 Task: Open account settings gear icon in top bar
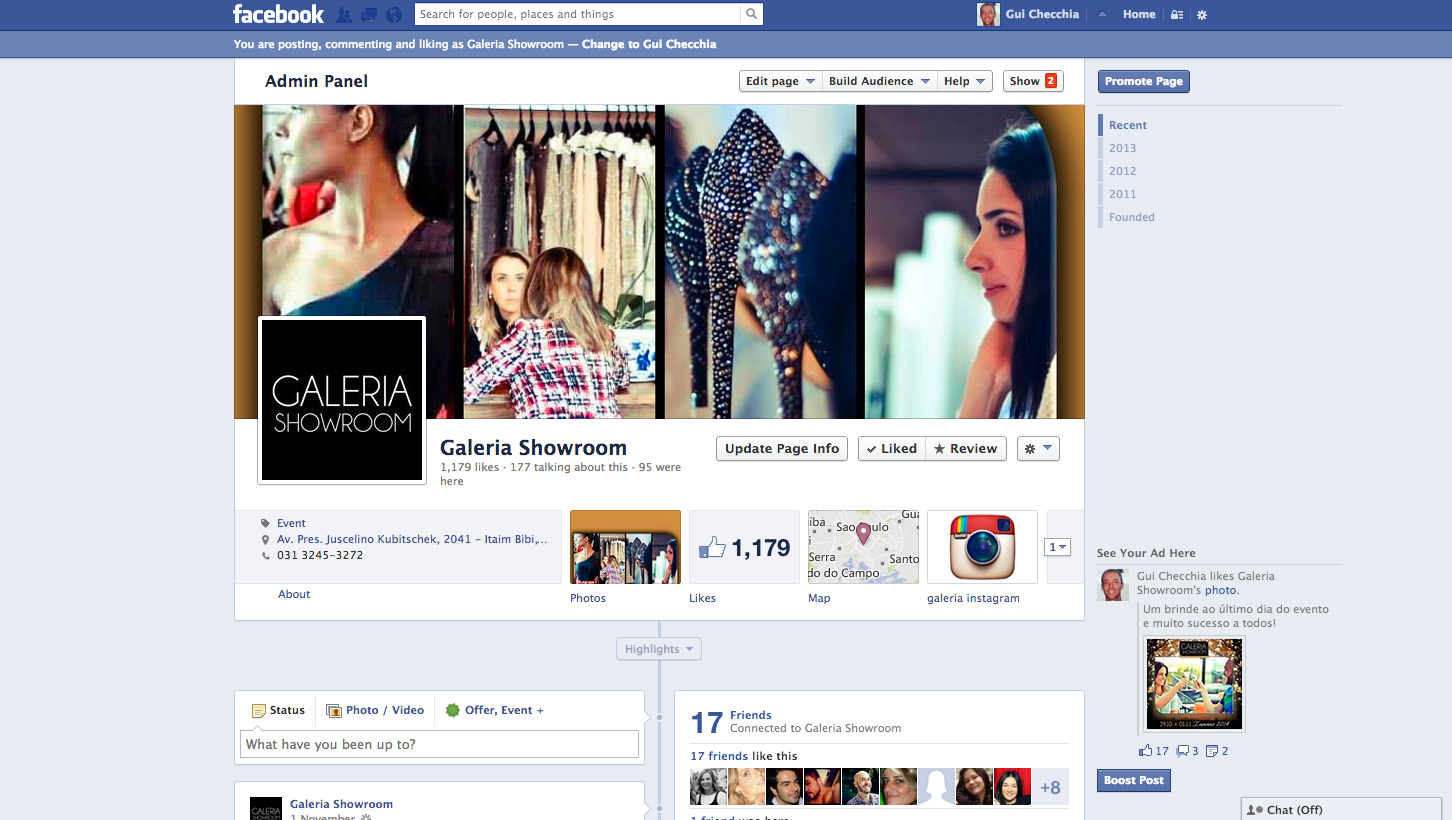click(x=1202, y=15)
